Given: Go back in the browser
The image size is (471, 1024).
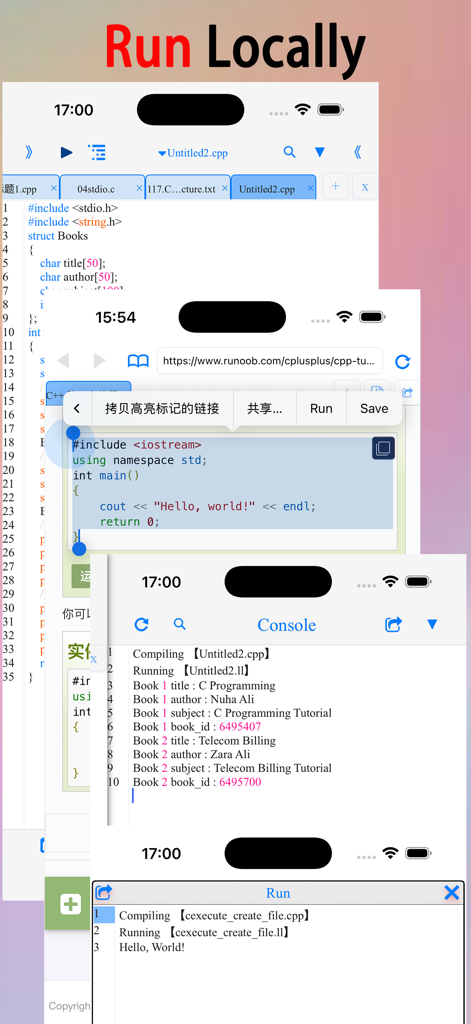Looking at the screenshot, I should 63,360.
